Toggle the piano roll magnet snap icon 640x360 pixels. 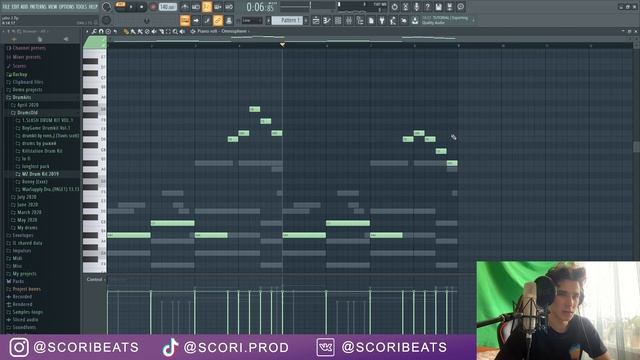(101, 31)
